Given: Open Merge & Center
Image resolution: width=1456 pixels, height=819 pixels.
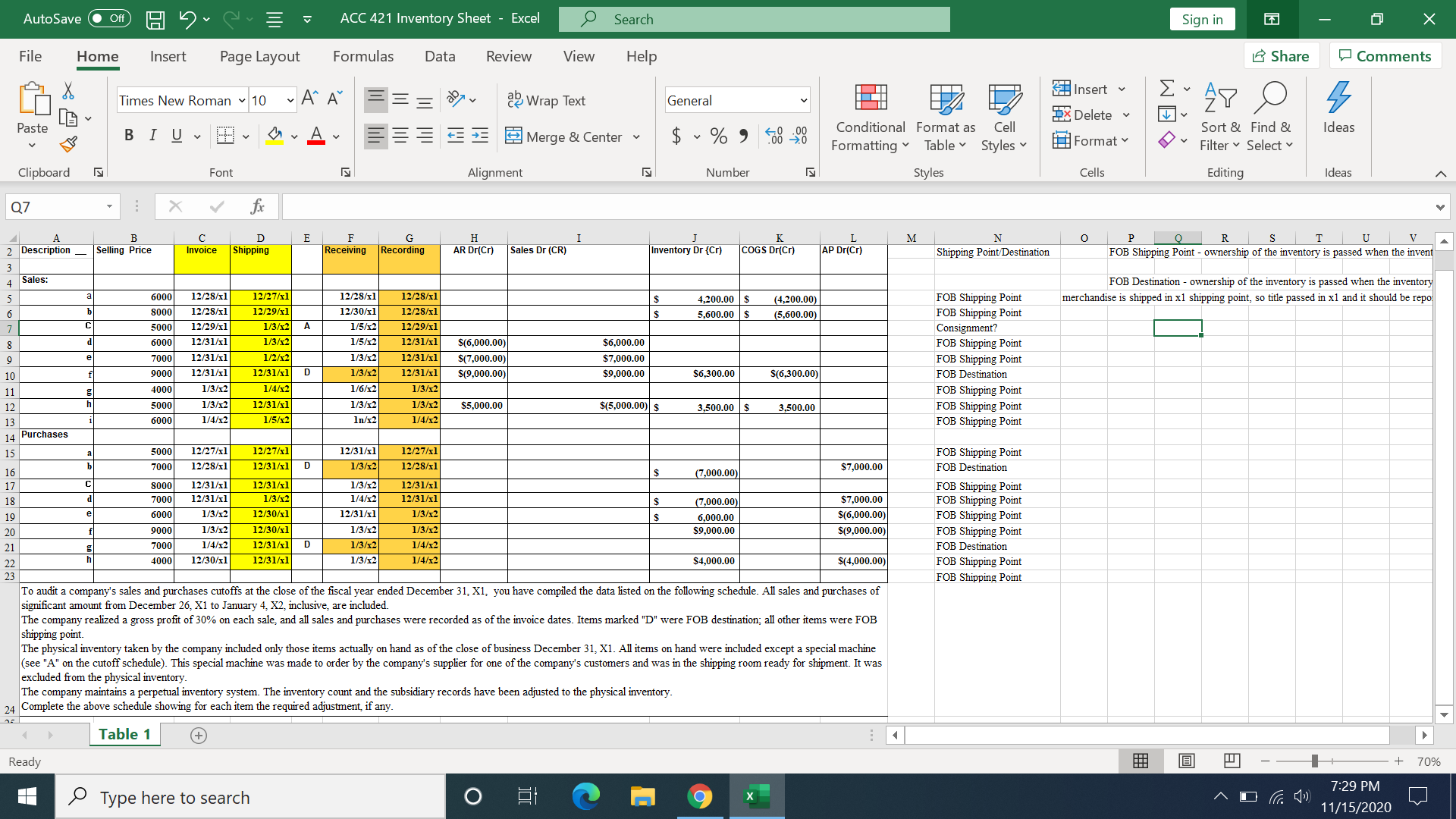Looking at the screenshot, I should 564,136.
